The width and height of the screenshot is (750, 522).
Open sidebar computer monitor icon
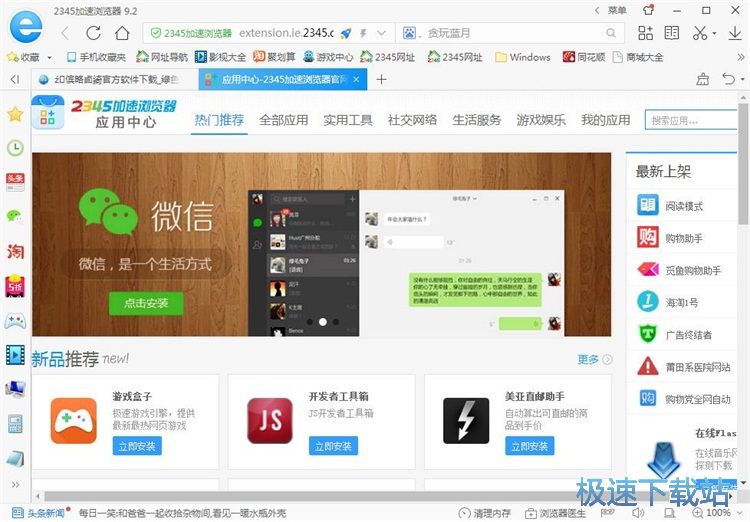pyautogui.click(x=15, y=389)
